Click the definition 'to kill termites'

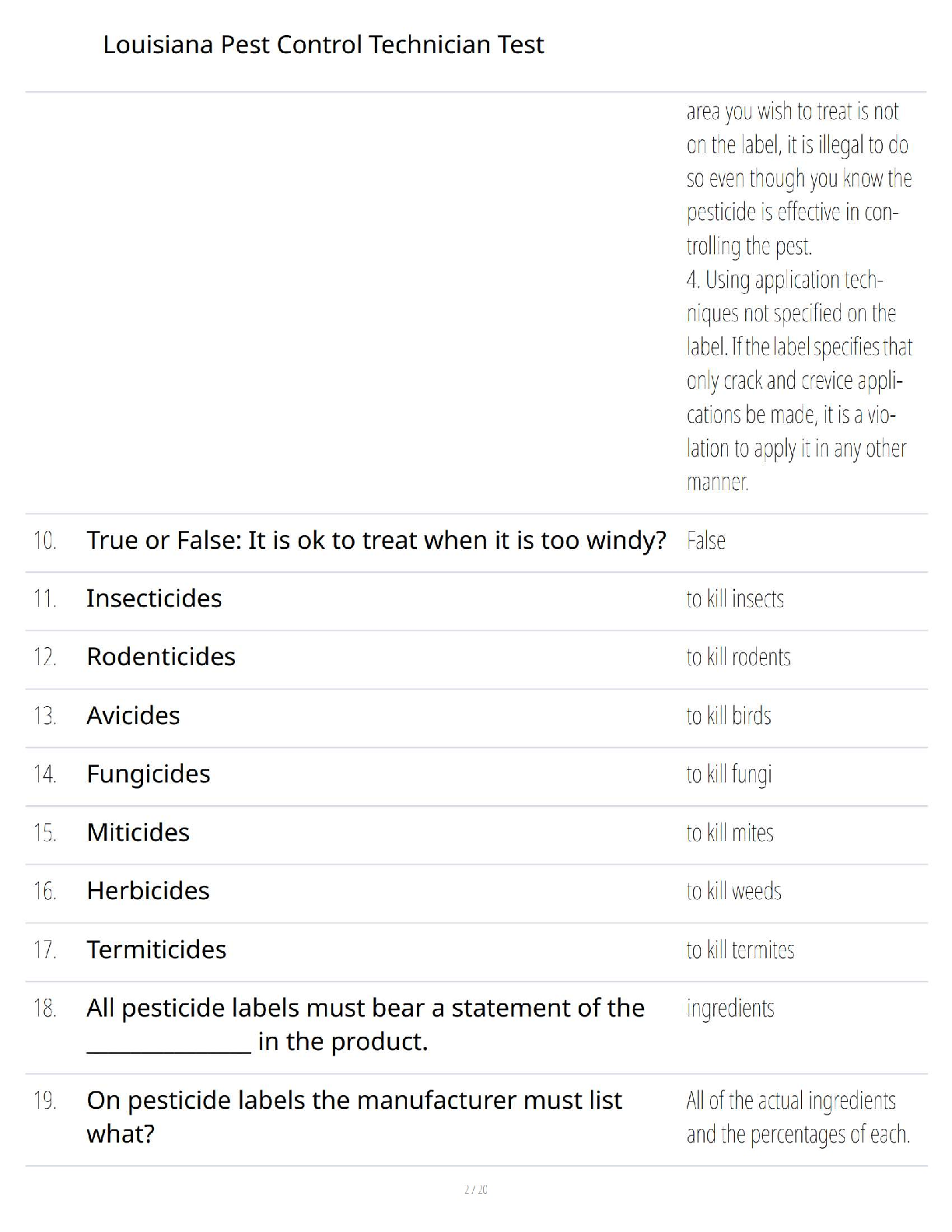740,950
